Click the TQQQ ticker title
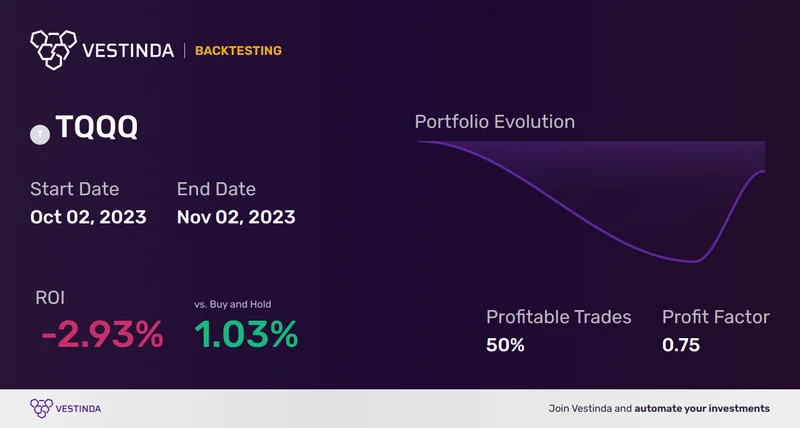This screenshot has width=800, height=428. point(98,131)
